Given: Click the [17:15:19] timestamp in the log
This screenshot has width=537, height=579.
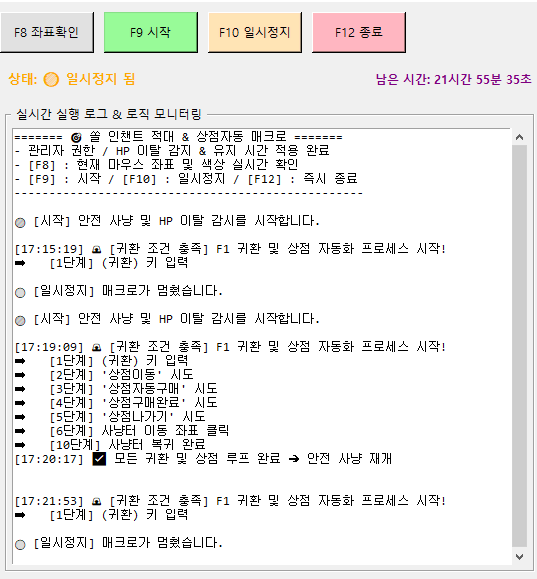Looking at the screenshot, I should coord(49,249).
